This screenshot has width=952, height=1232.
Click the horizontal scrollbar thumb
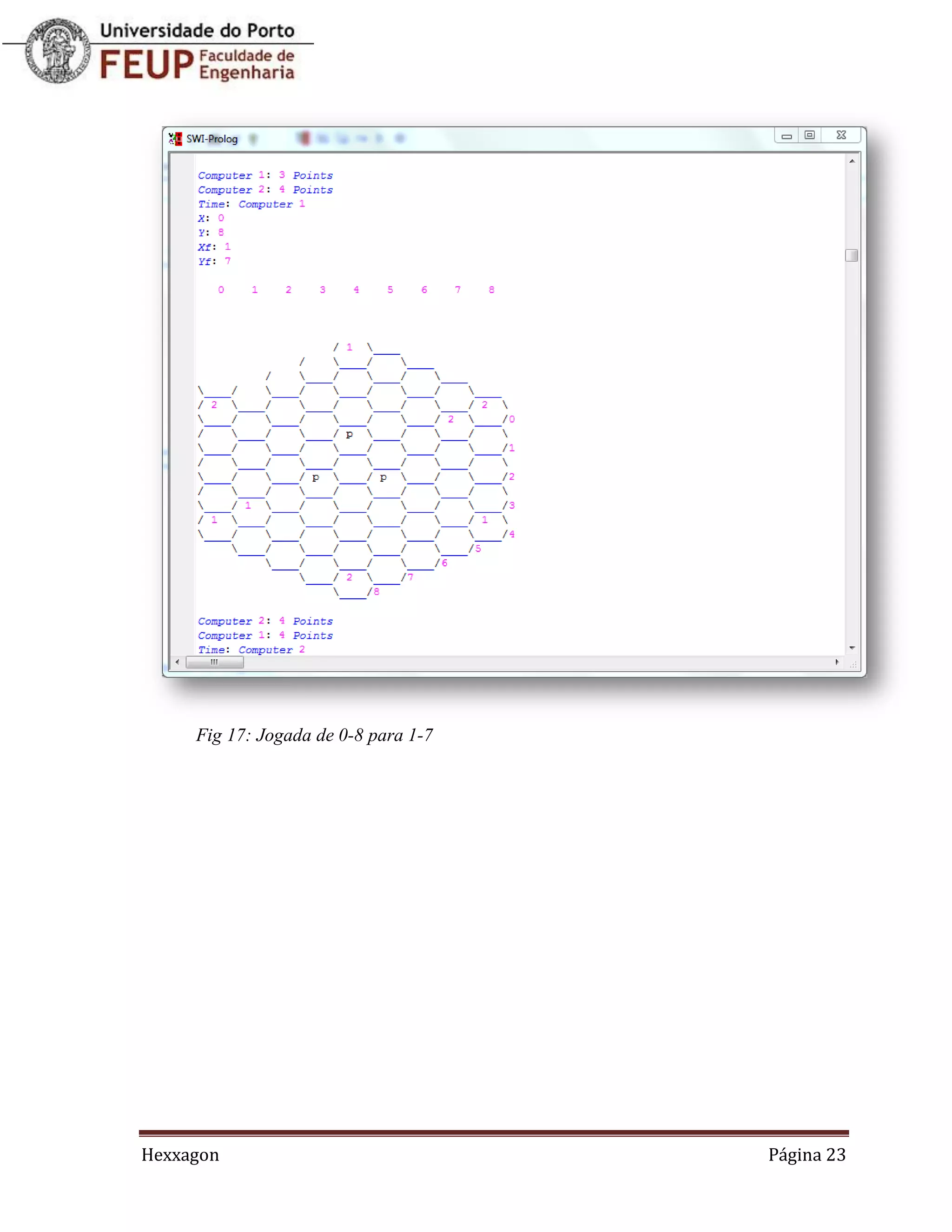(214, 662)
